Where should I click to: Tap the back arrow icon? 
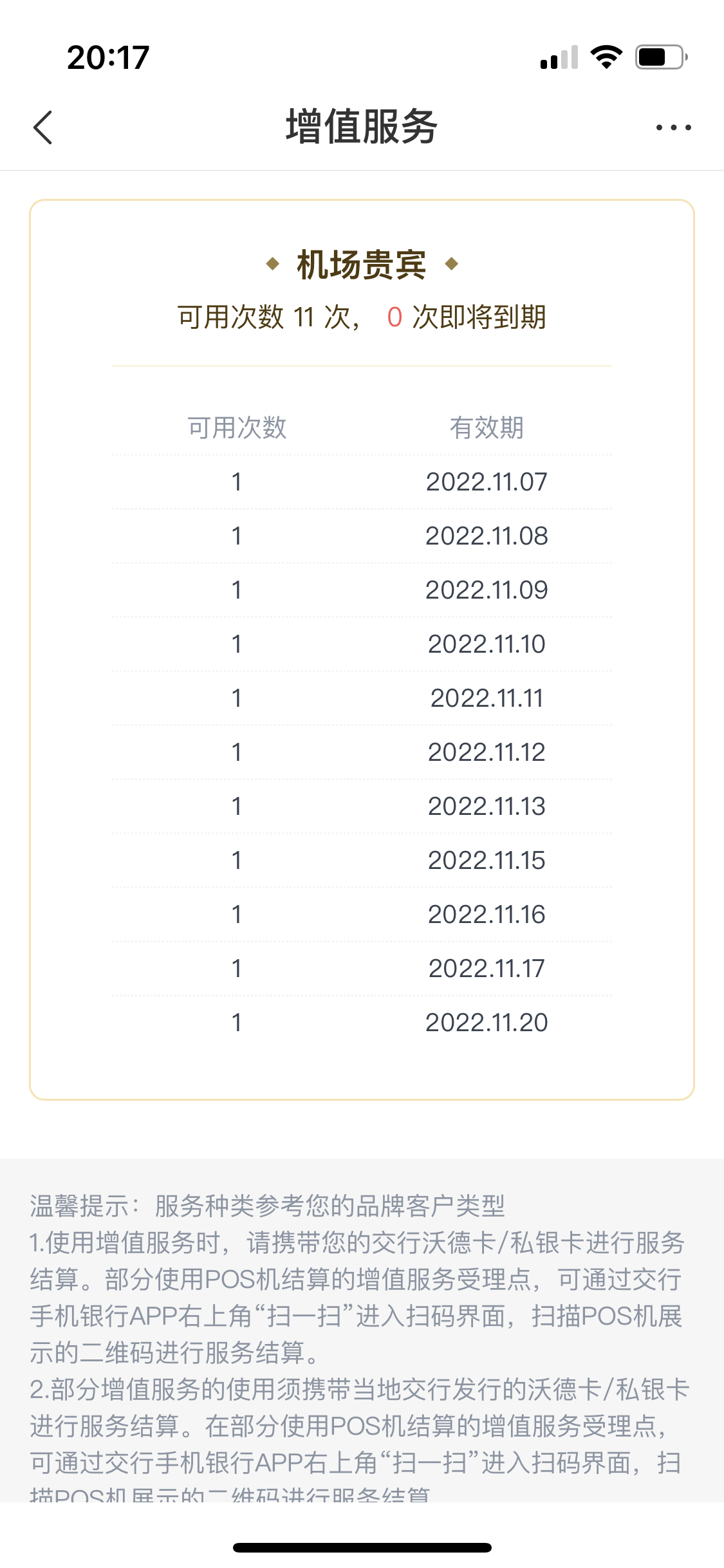[42, 127]
